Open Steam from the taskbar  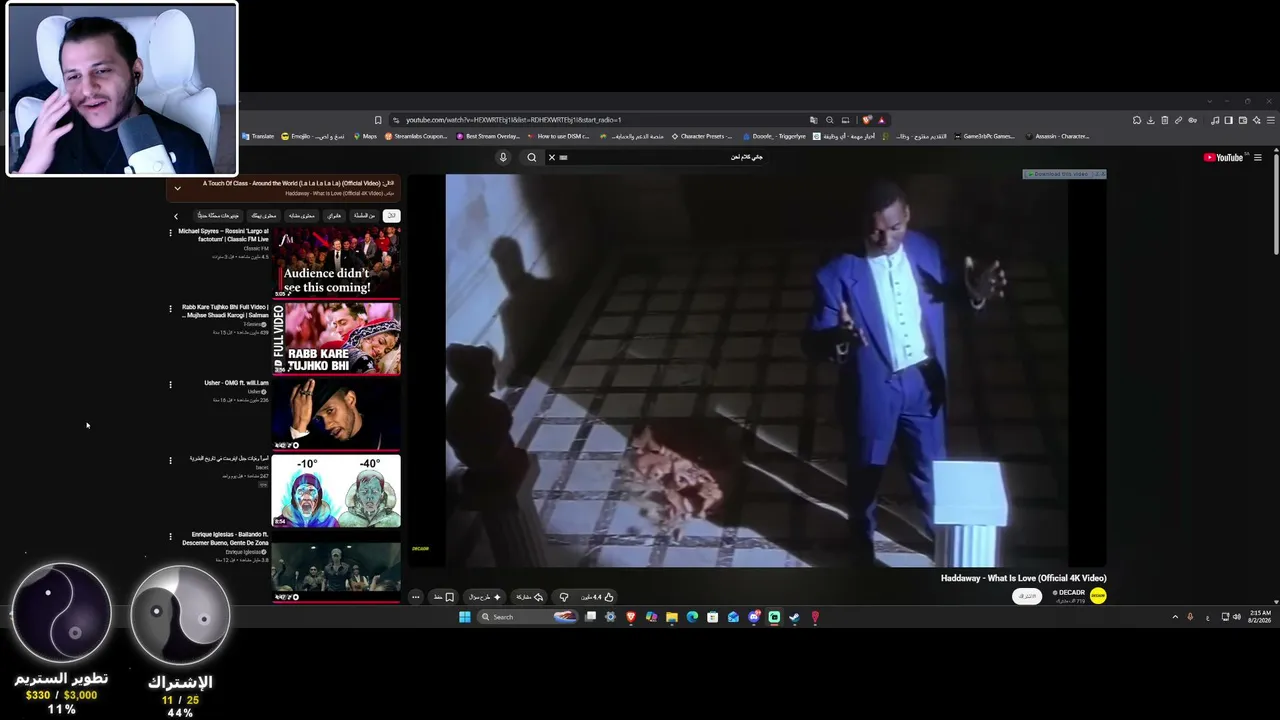(795, 617)
